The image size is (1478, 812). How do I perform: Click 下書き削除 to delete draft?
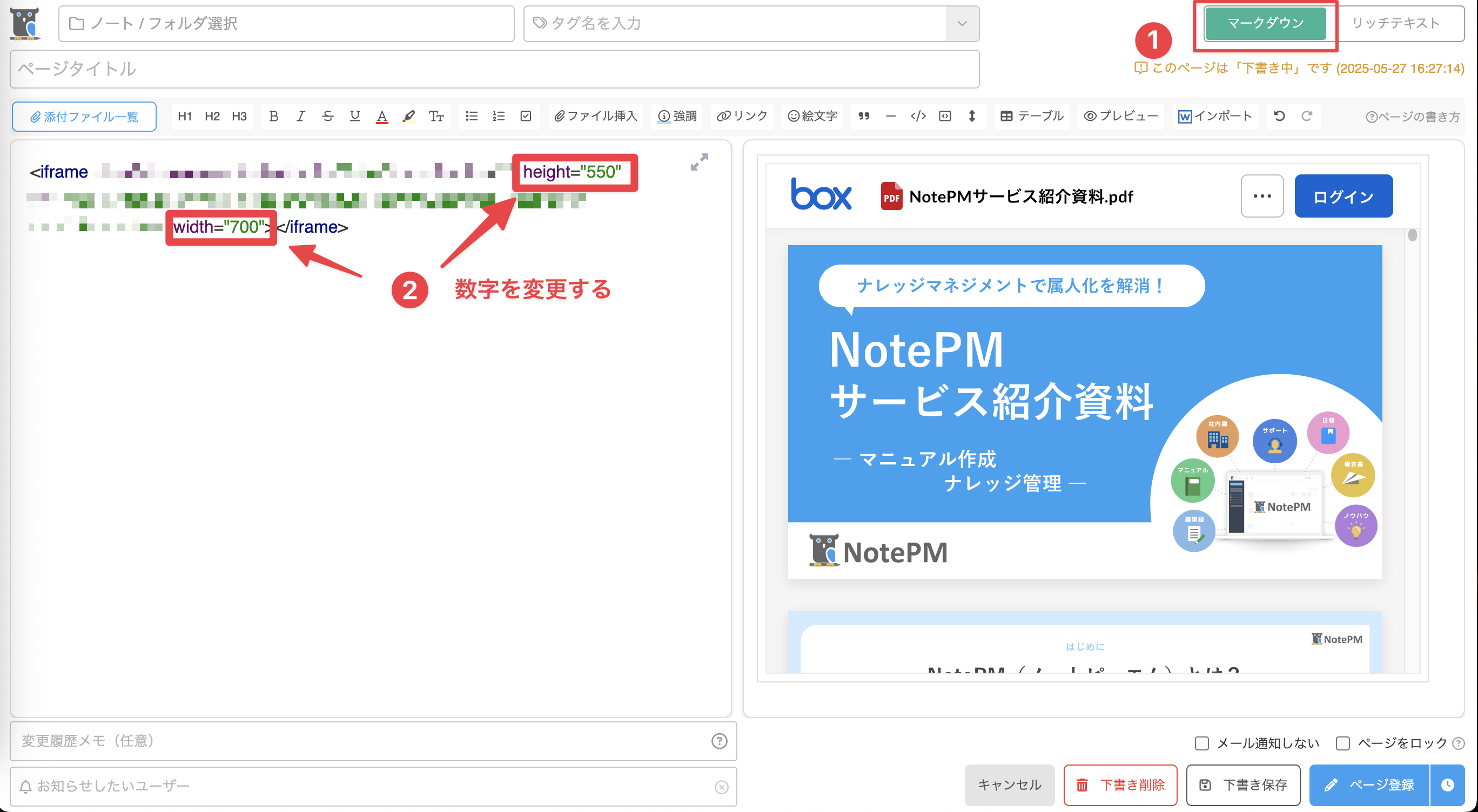tap(1120, 784)
